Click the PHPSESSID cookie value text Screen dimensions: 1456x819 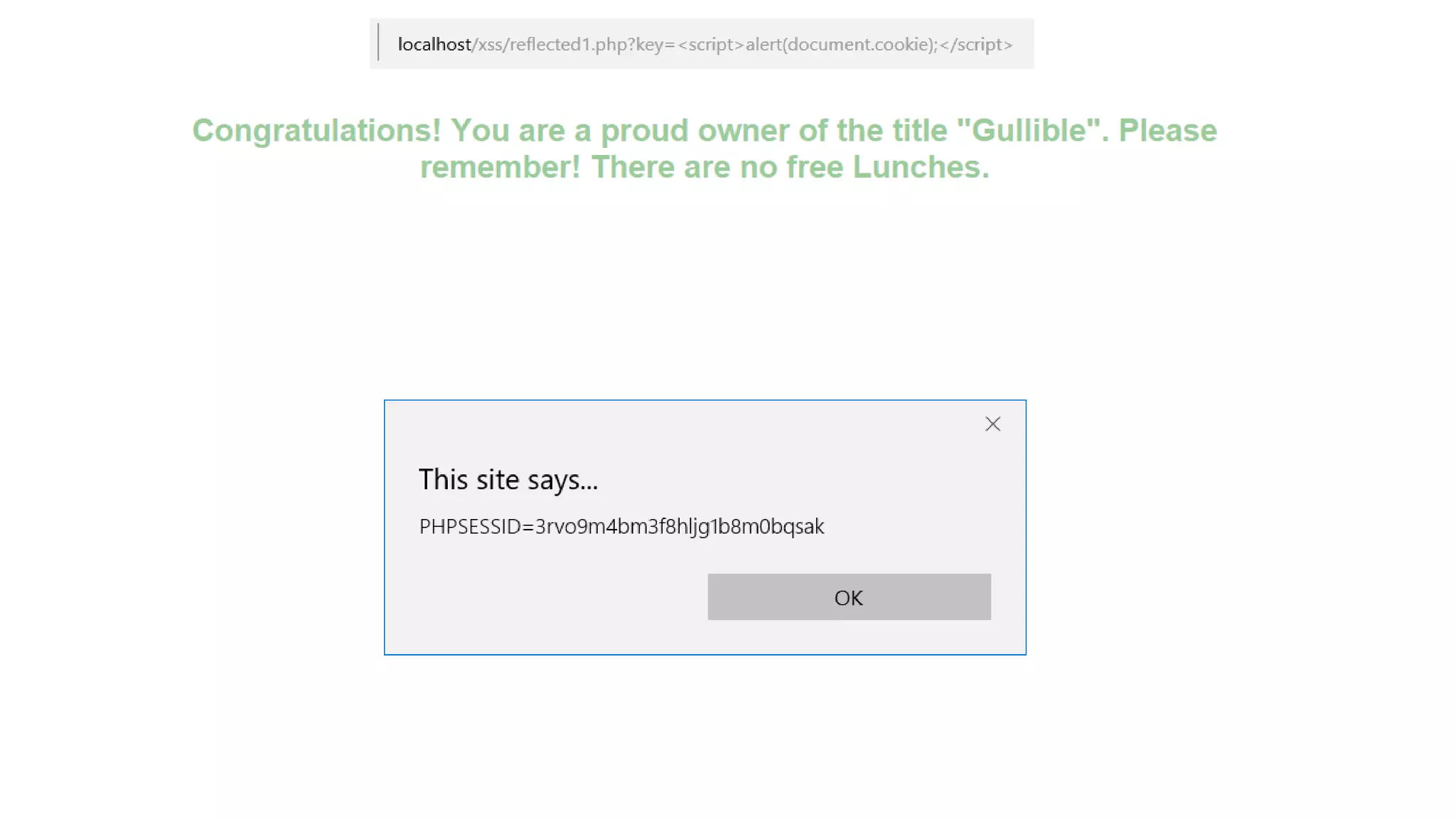[x=621, y=527]
